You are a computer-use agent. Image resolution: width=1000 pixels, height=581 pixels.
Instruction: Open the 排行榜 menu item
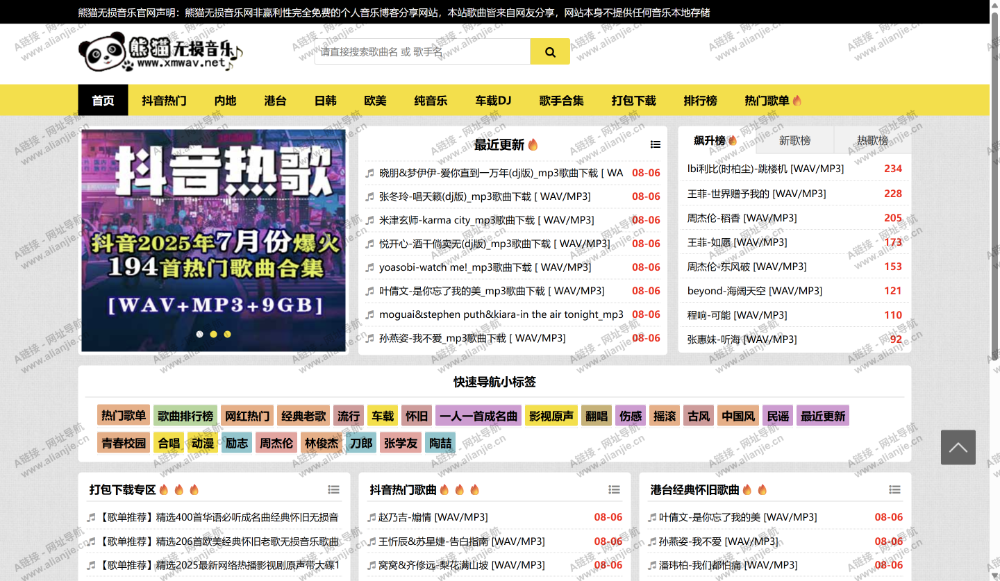tap(700, 100)
